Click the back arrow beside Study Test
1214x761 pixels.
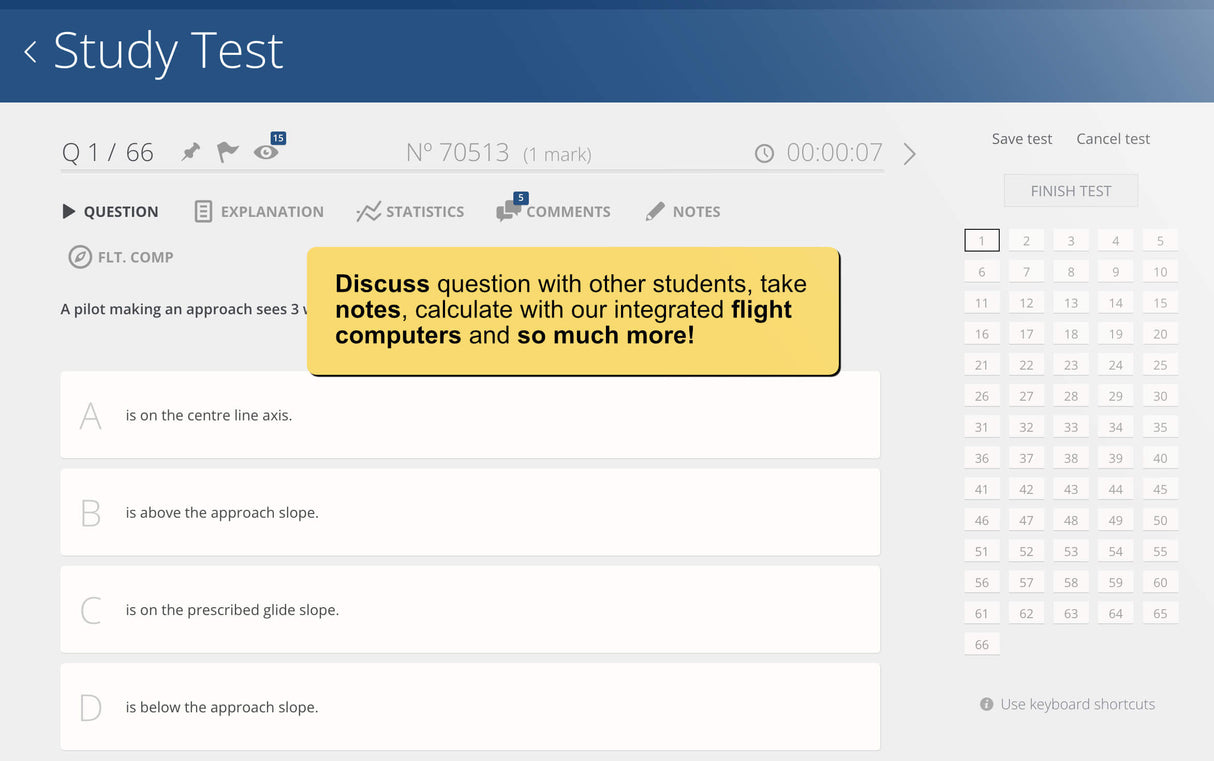pos(30,52)
